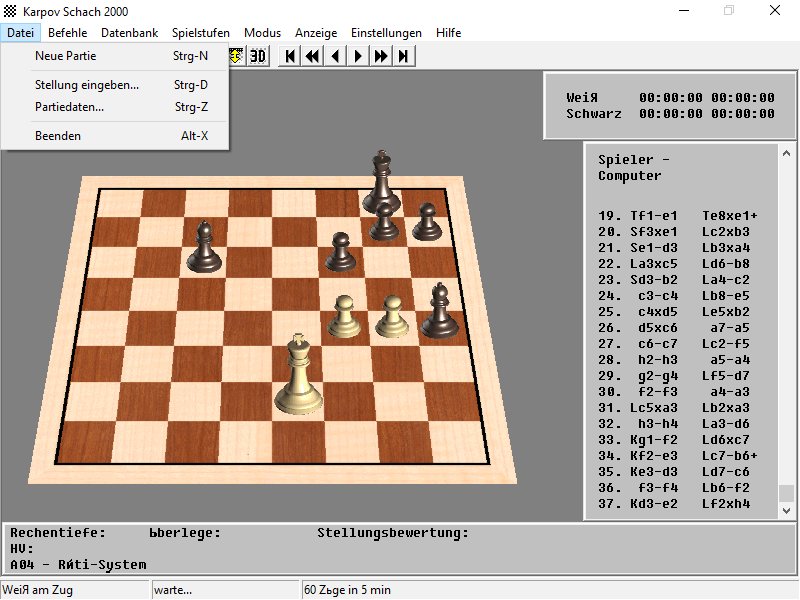
Task: Click the move list scrollbar down arrow
Action: click(x=787, y=511)
